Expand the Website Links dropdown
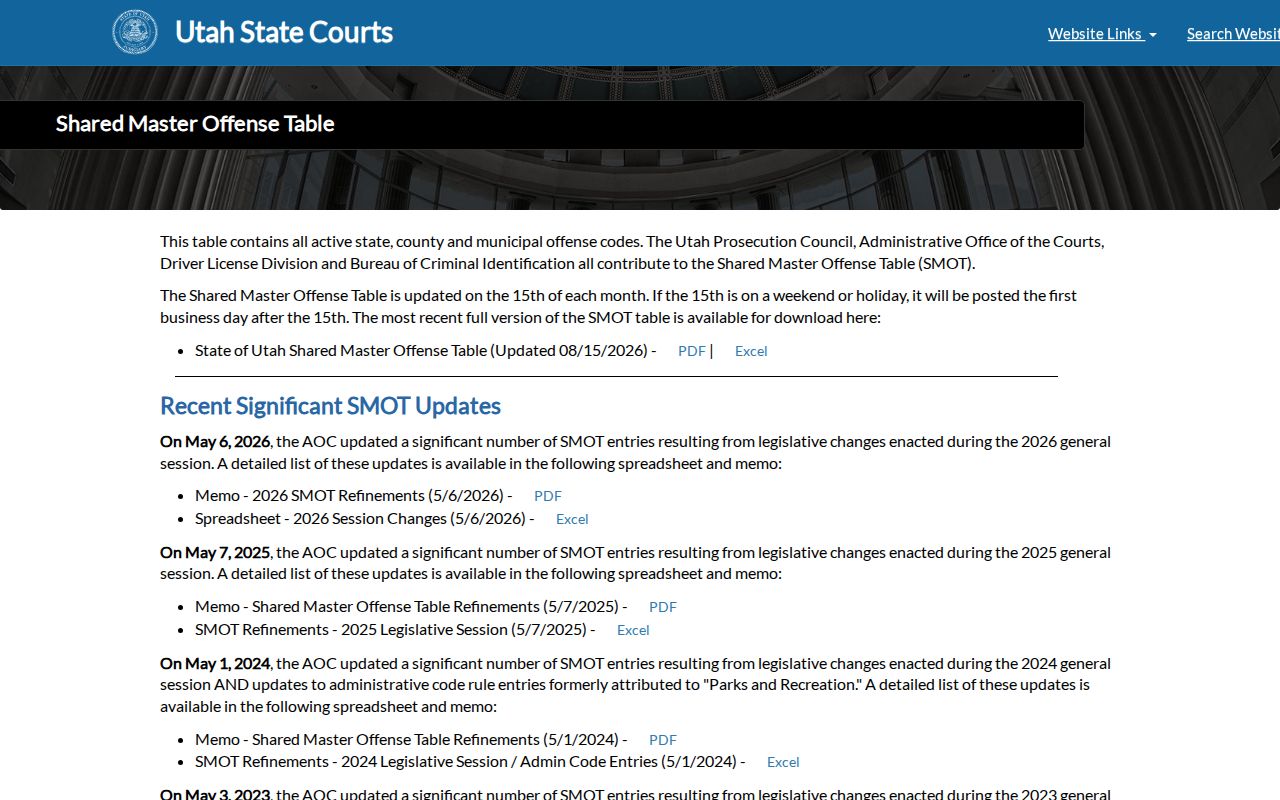 click(1102, 34)
